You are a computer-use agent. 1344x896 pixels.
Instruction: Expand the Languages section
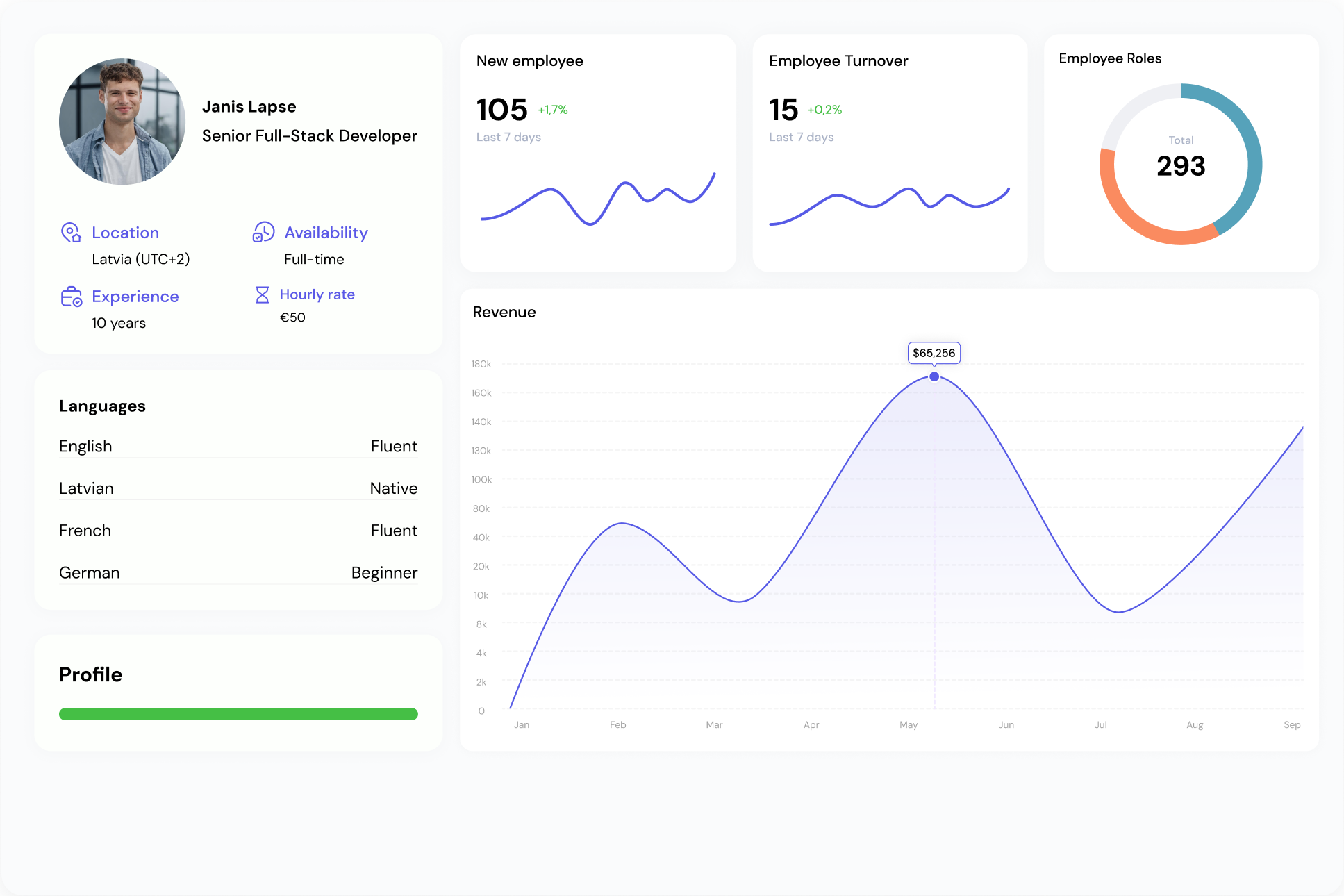pyautogui.click(x=102, y=406)
